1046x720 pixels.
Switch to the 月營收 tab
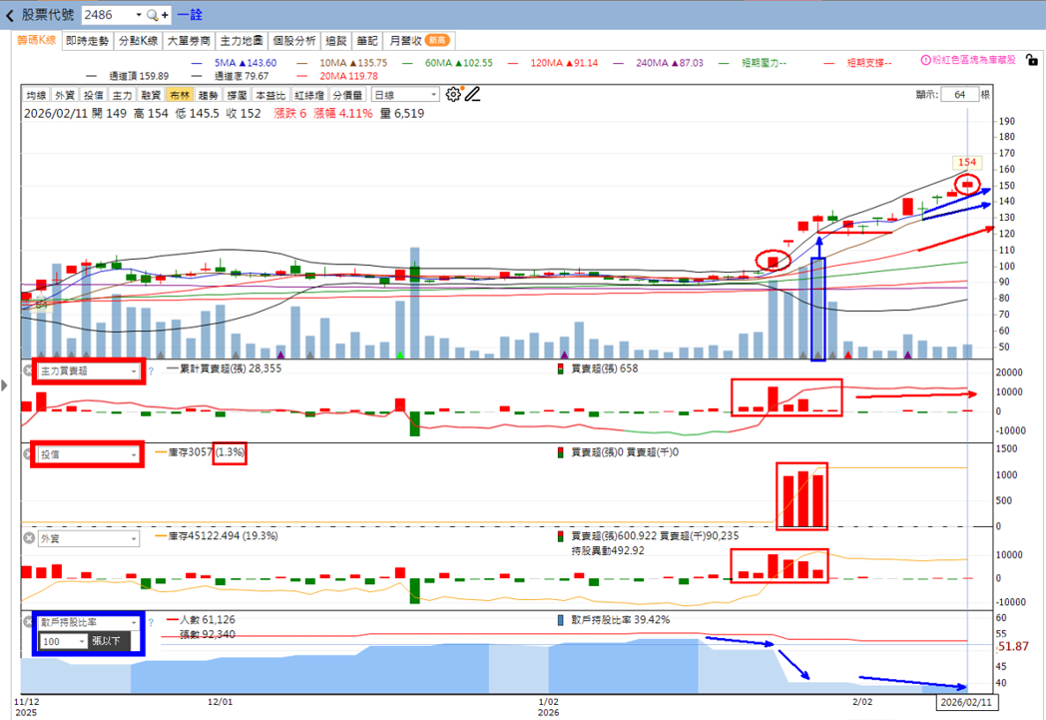[x=420, y=41]
